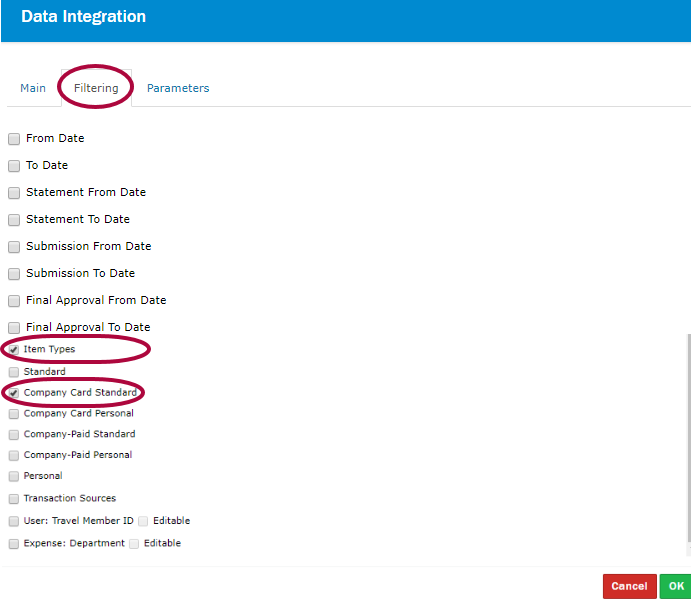Uncheck Company Card Standard checkbox
The image size is (691, 602).
coord(14,393)
